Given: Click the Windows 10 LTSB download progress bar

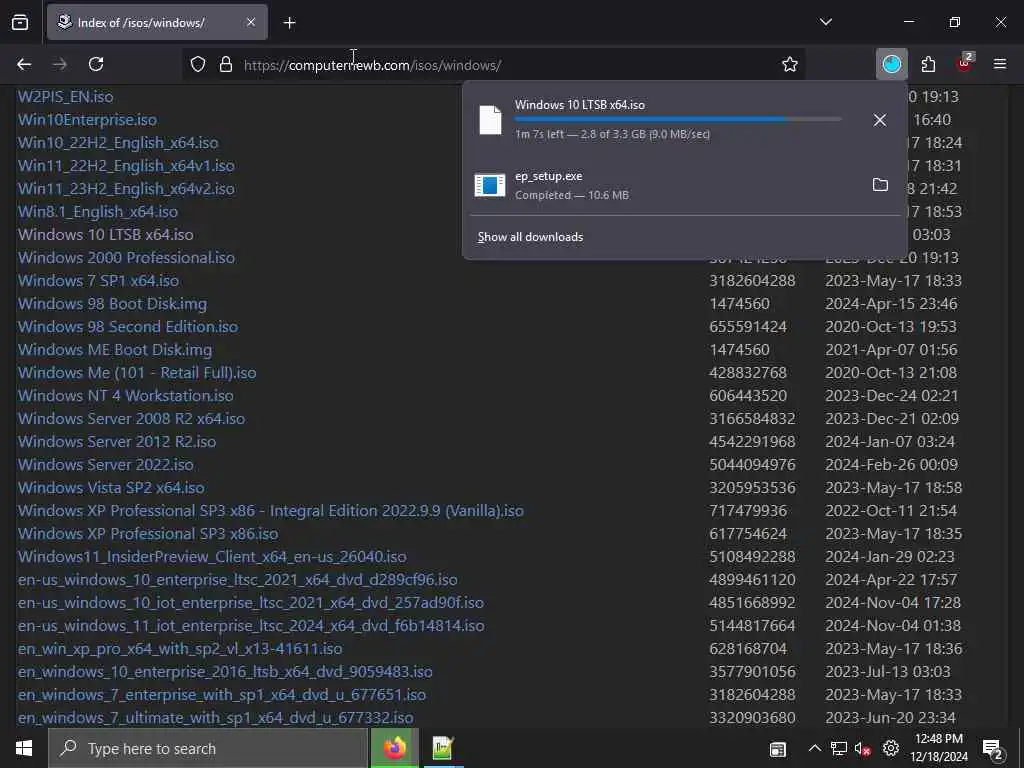Looking at the screenshot, I should tap(678, 119).
